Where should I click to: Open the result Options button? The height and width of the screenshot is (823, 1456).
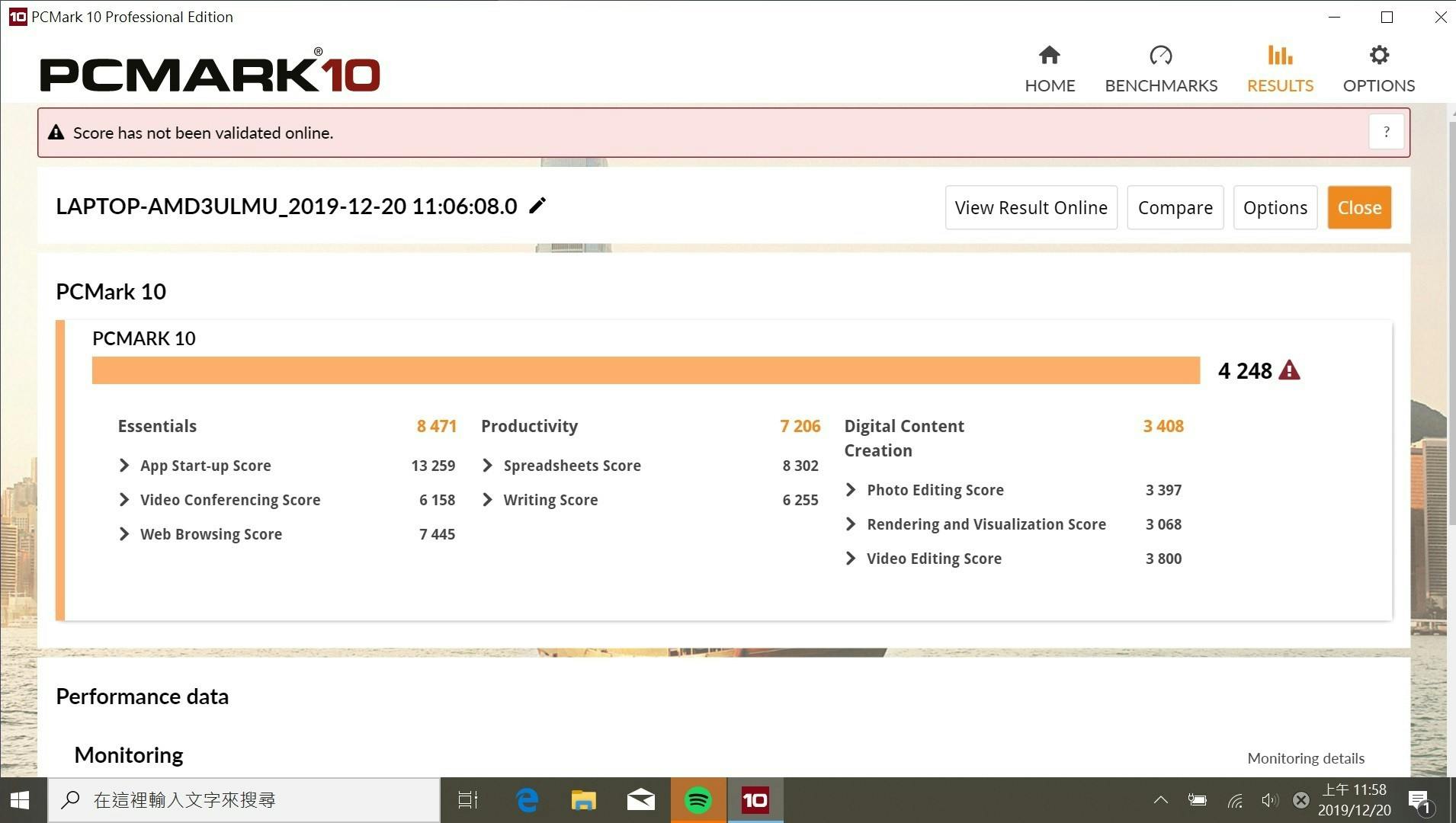coord(1275,207)
